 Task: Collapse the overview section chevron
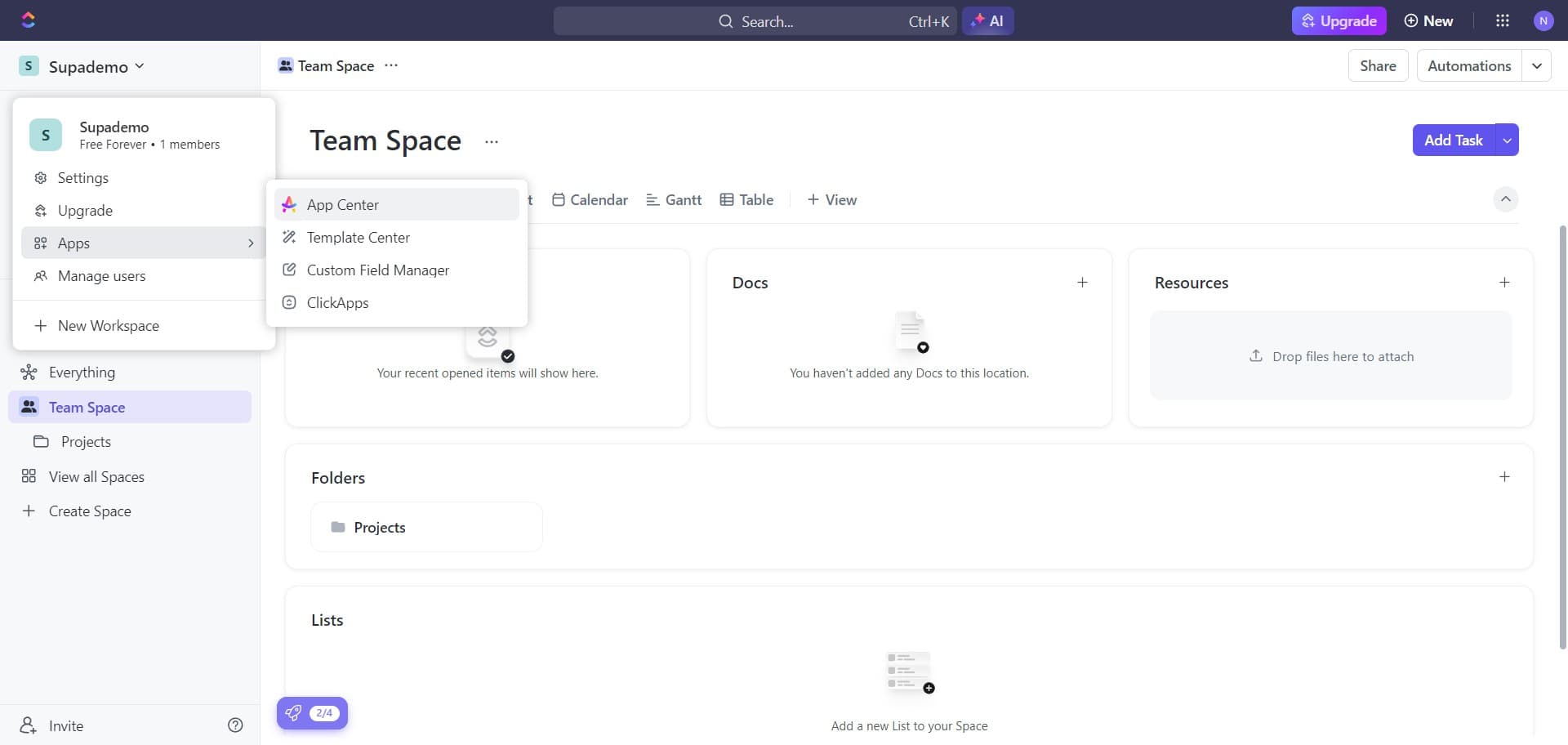[1505, 199]
